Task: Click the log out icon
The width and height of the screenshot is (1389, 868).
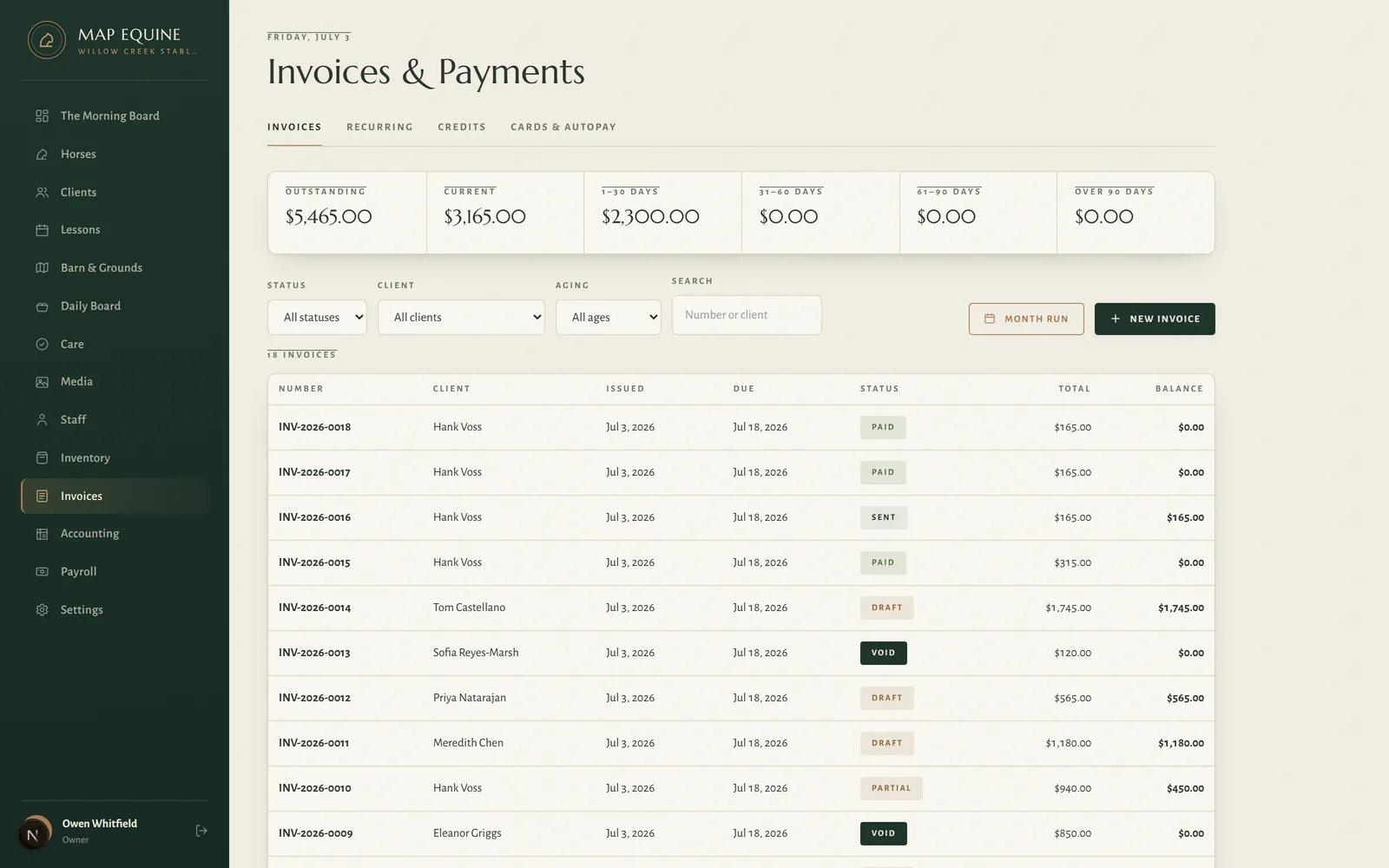Action: click(201, 831)
